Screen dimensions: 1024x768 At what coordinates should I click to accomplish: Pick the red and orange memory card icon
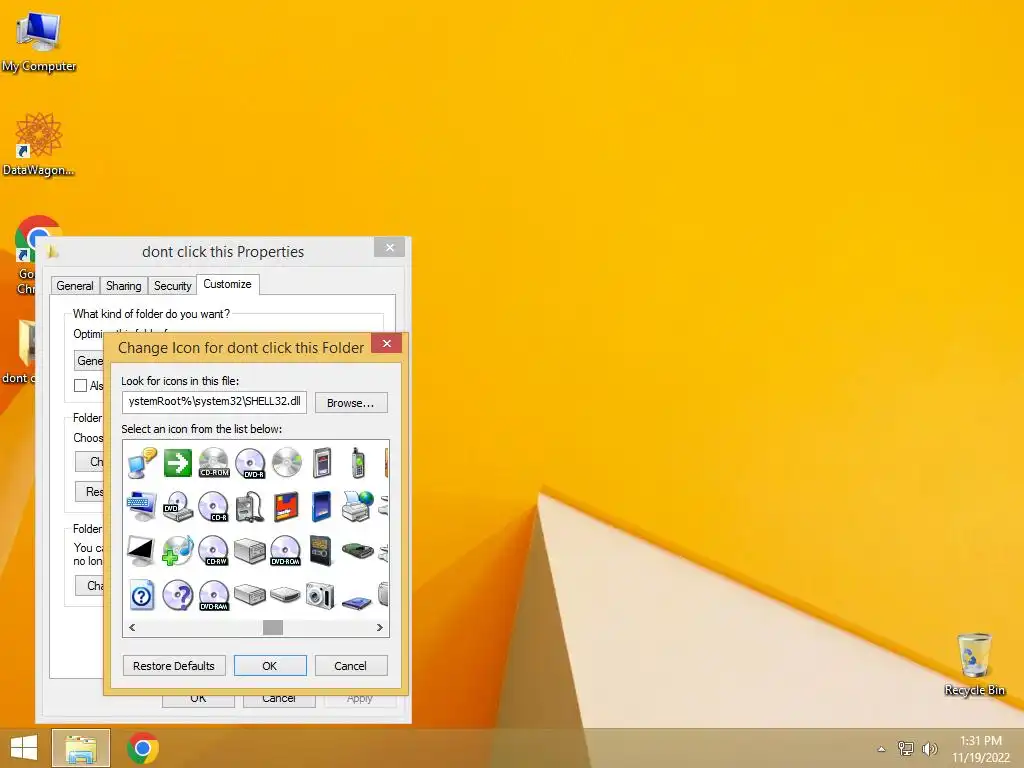286,507
